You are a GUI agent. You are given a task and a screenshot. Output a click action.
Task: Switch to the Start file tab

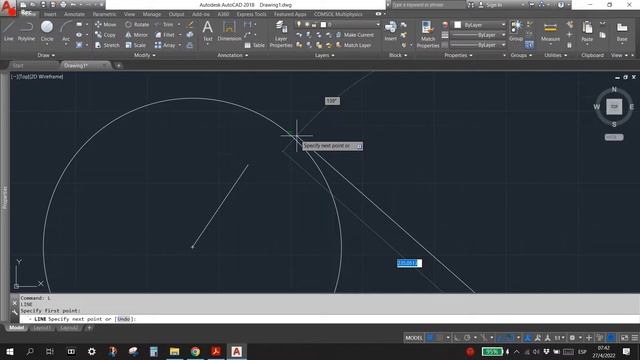click(x=18, y=65)
